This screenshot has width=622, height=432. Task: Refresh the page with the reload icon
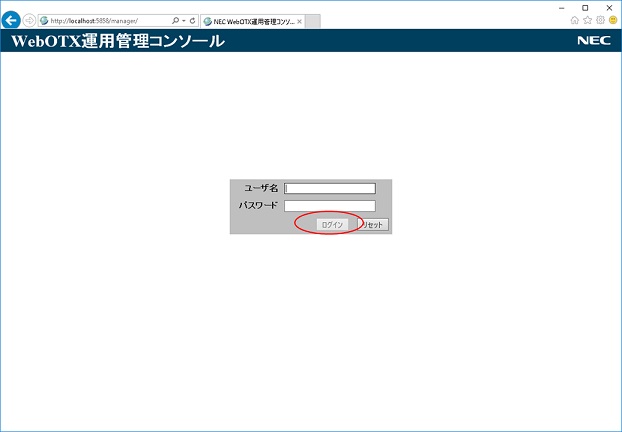[192, 20]
